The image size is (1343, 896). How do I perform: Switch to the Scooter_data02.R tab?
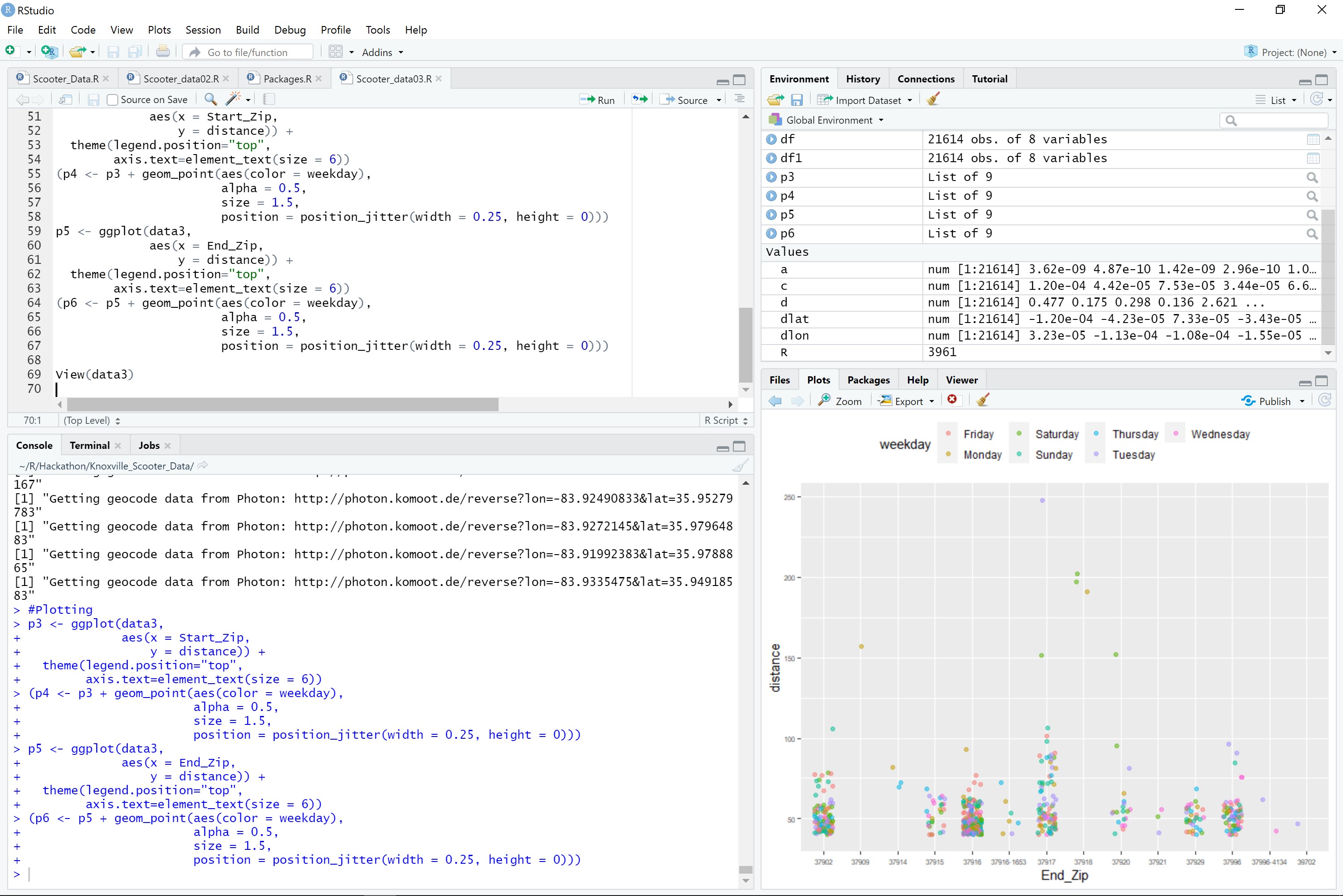click(x=181, y=79)
